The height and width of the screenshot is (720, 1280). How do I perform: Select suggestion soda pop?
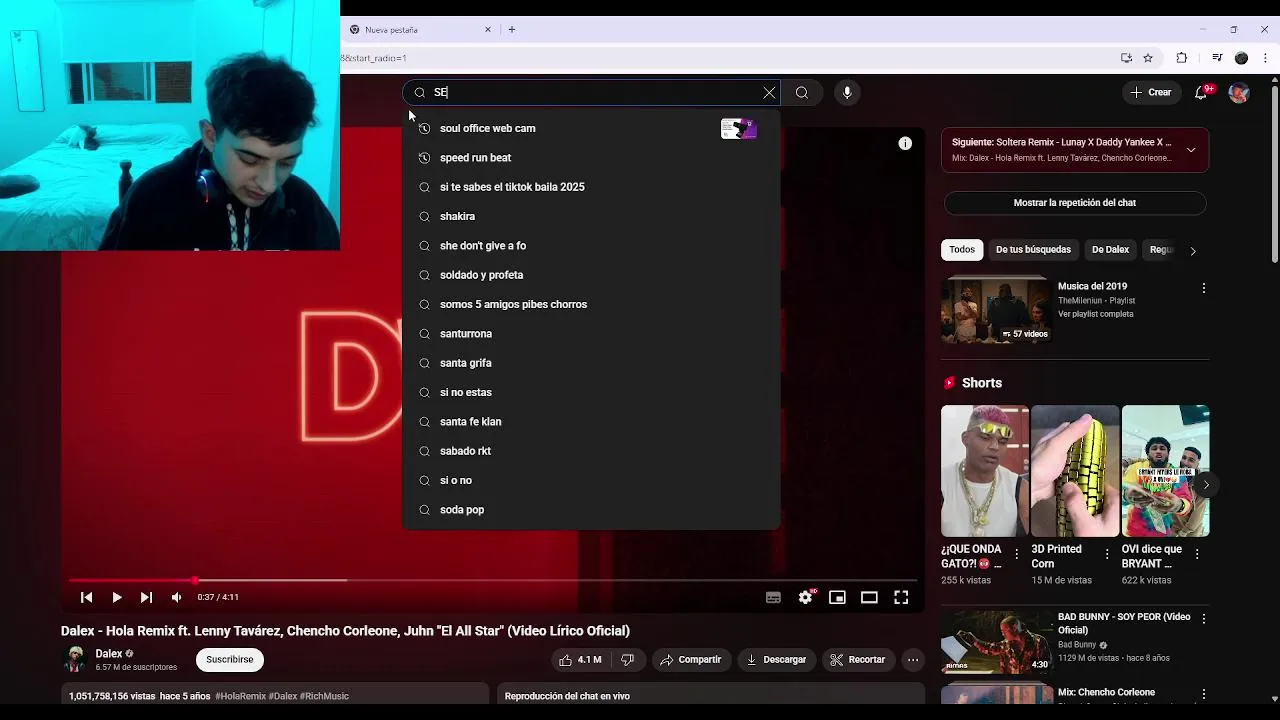[x=591, y=510]
